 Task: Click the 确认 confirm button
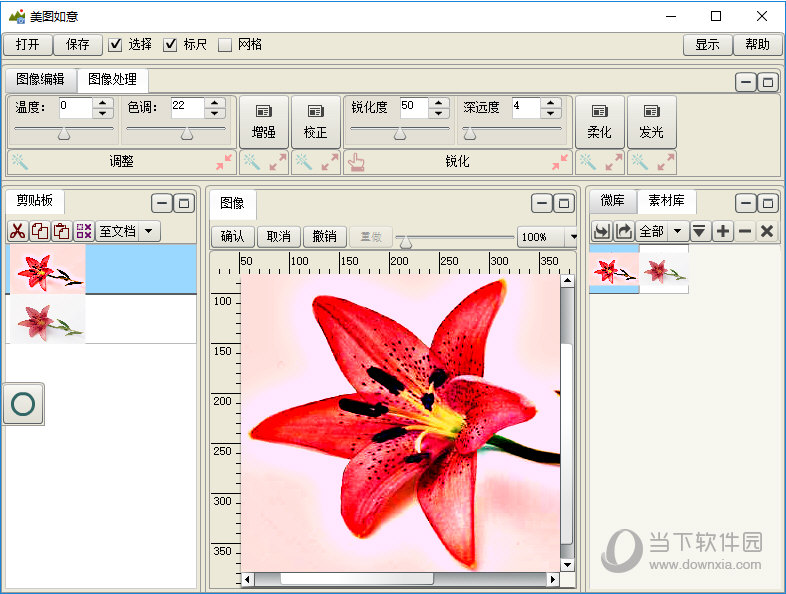232,237
